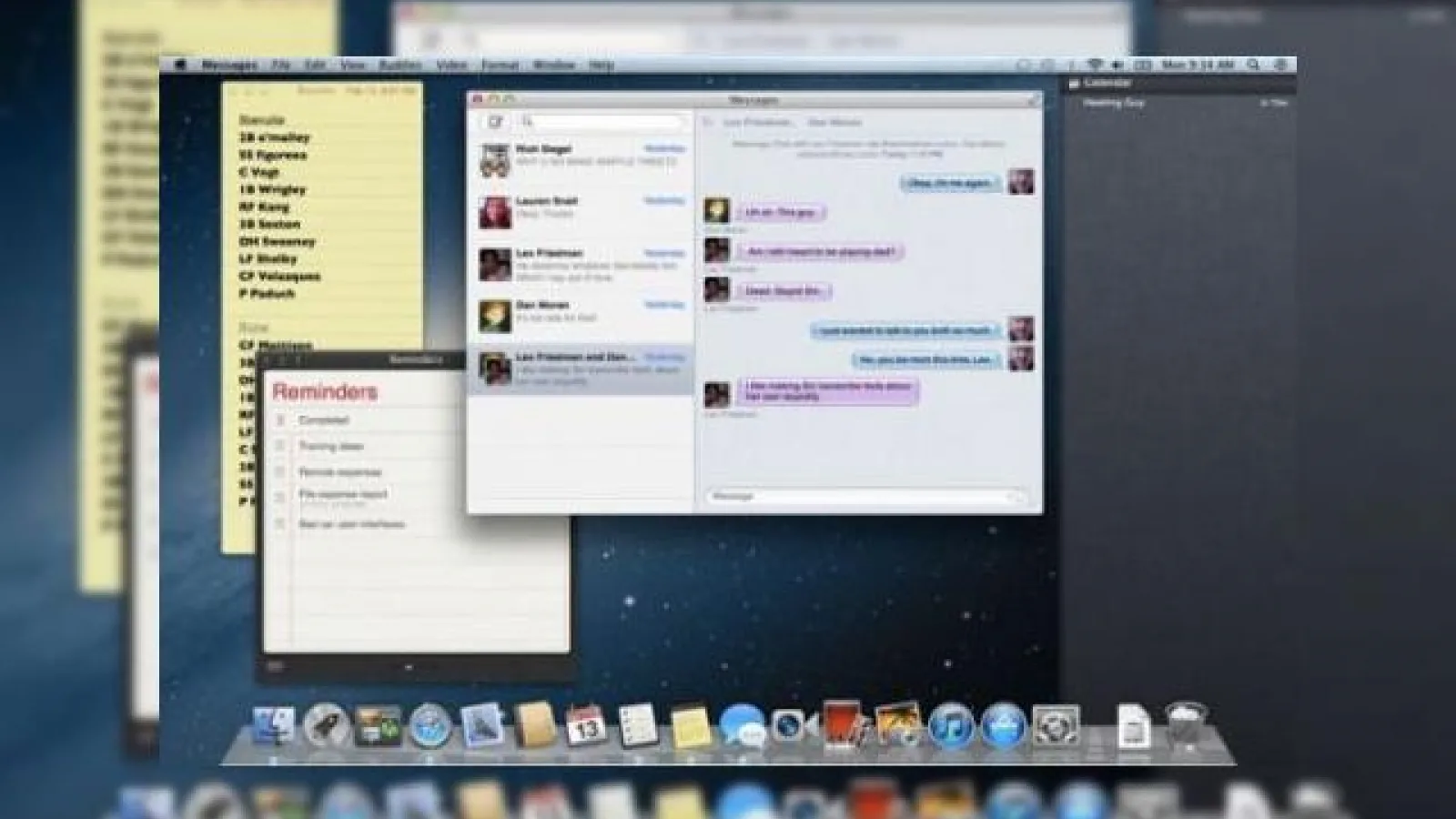The image size is (1456, 819).
Task: Open Calendar icon showing 13 in Dock
Action: [586, 726]
